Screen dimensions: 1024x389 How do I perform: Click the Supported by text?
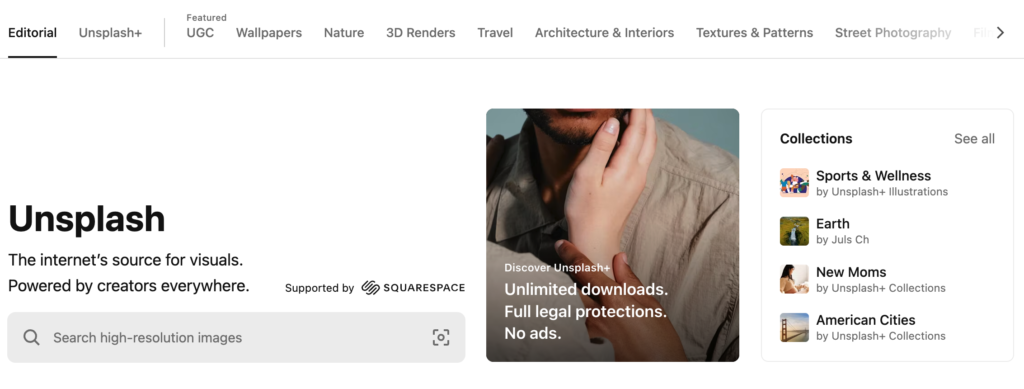(319, 288)
